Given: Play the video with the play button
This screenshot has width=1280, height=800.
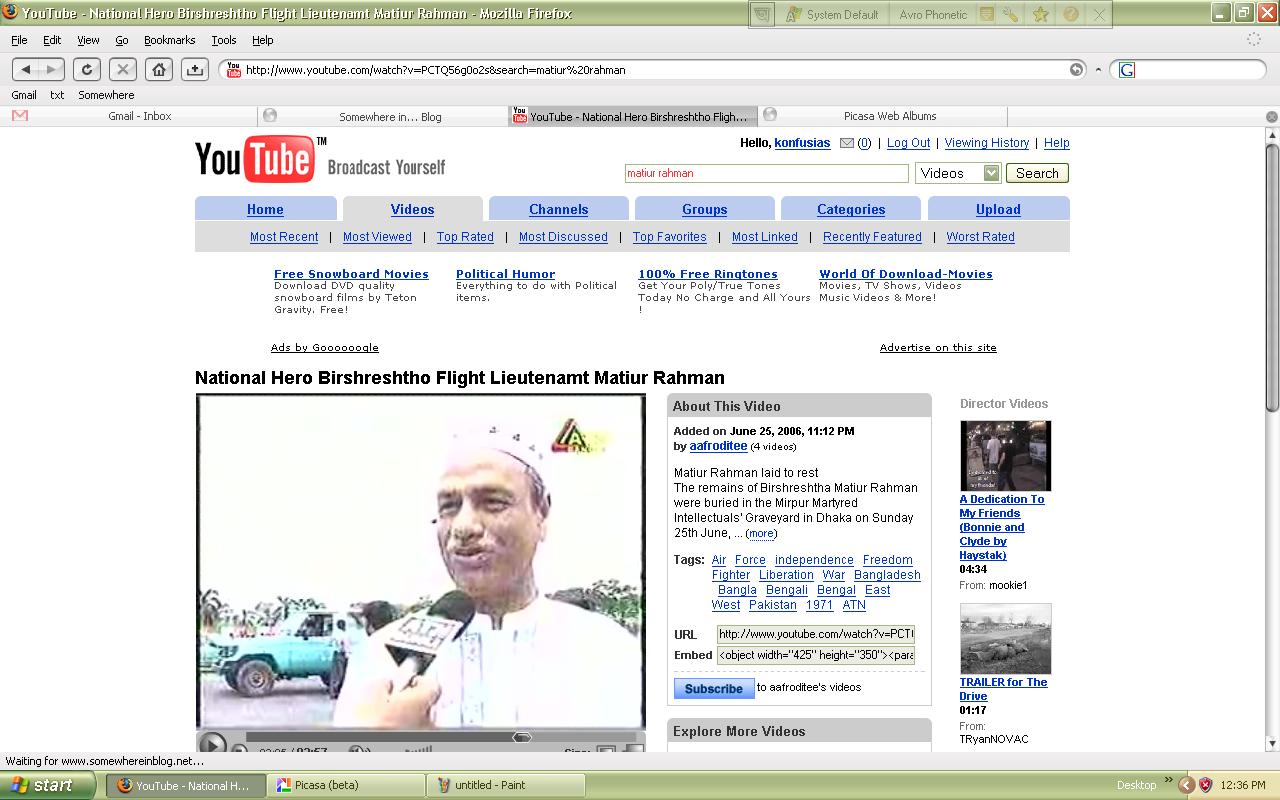Looking at the screenshot, I should pos(212,744).
